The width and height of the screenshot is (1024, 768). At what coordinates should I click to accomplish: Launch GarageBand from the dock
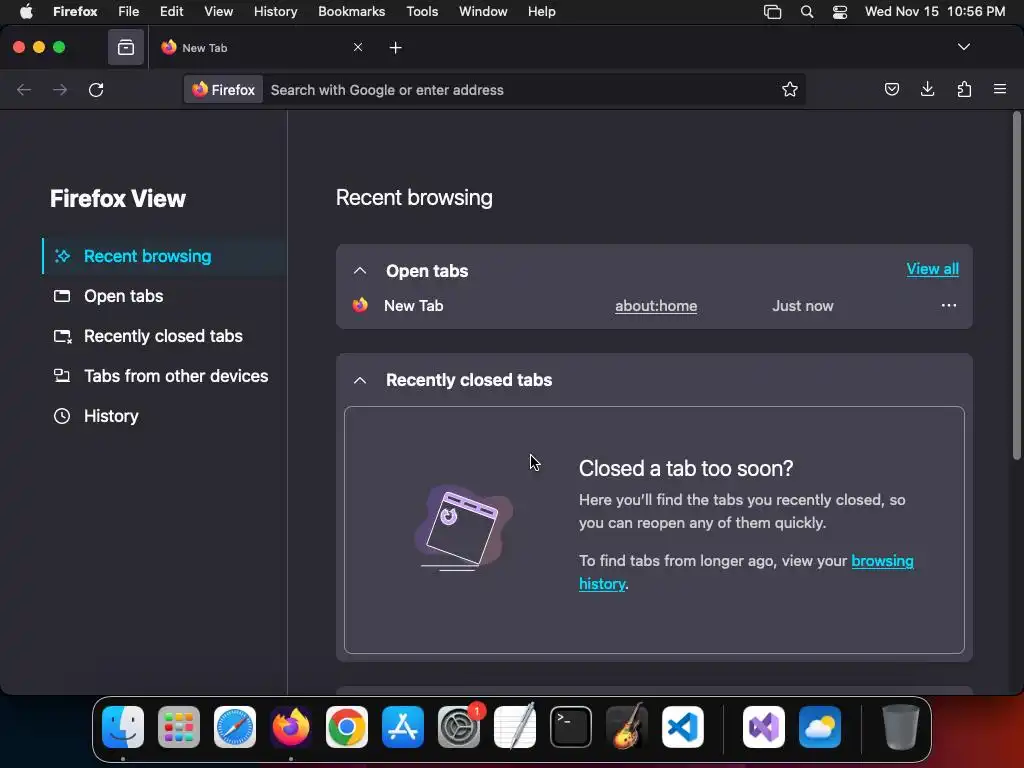(626, 727)
